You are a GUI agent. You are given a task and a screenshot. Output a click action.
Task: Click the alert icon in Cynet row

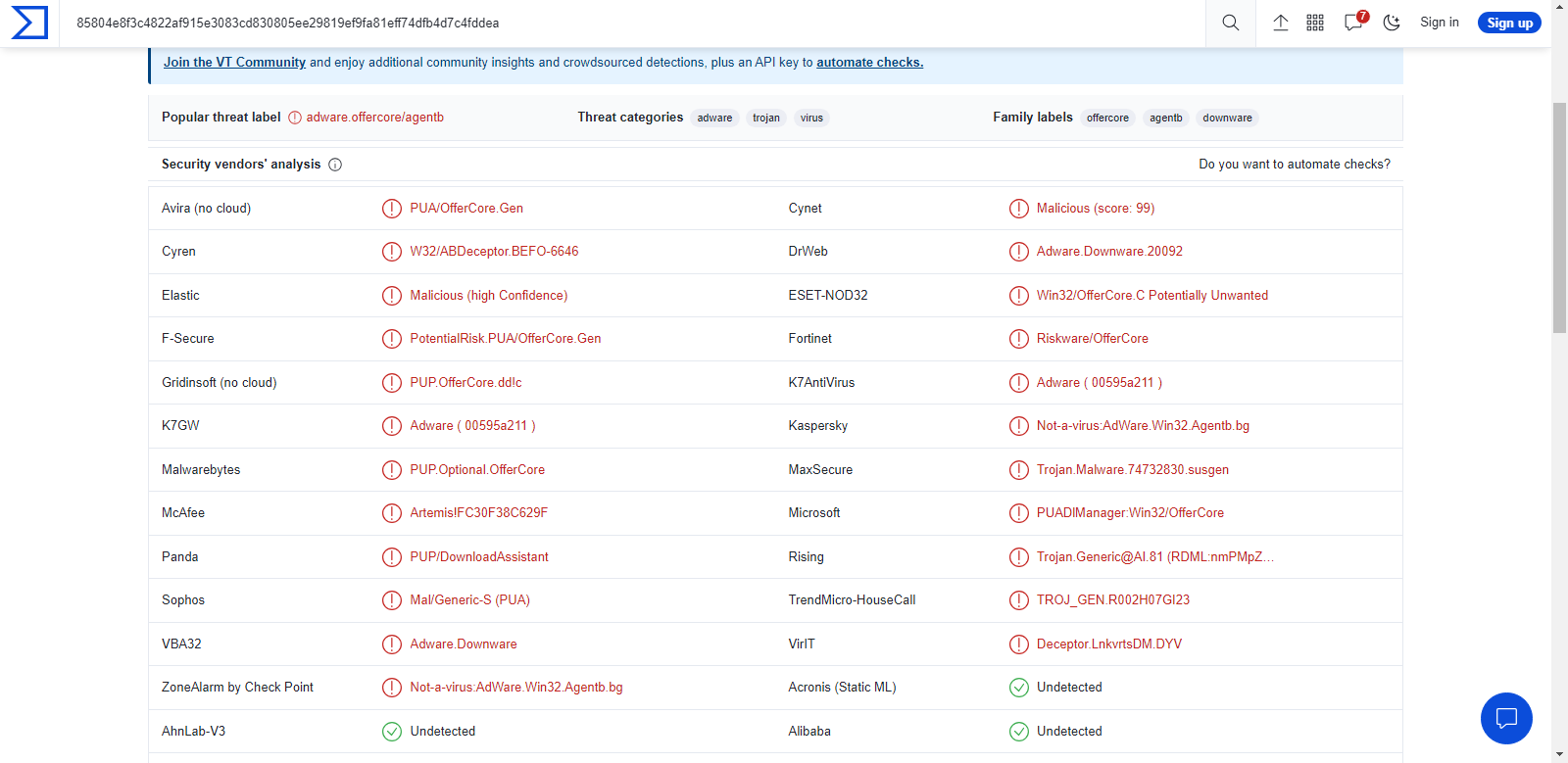(x=1019, y=209)
